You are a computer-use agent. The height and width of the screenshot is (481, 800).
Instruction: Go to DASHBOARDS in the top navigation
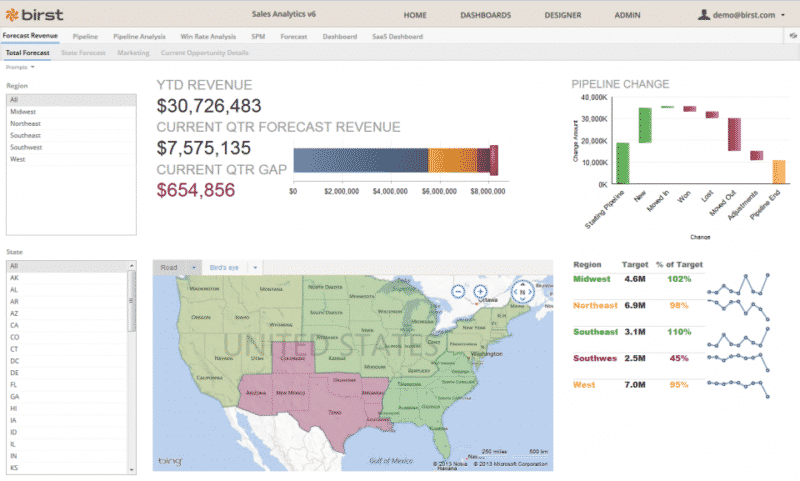pyautogui.click(x=485, y=16)
